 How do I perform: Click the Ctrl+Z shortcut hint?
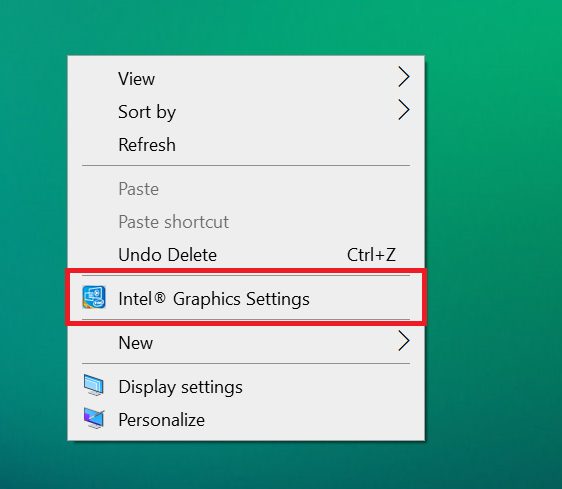371,255
